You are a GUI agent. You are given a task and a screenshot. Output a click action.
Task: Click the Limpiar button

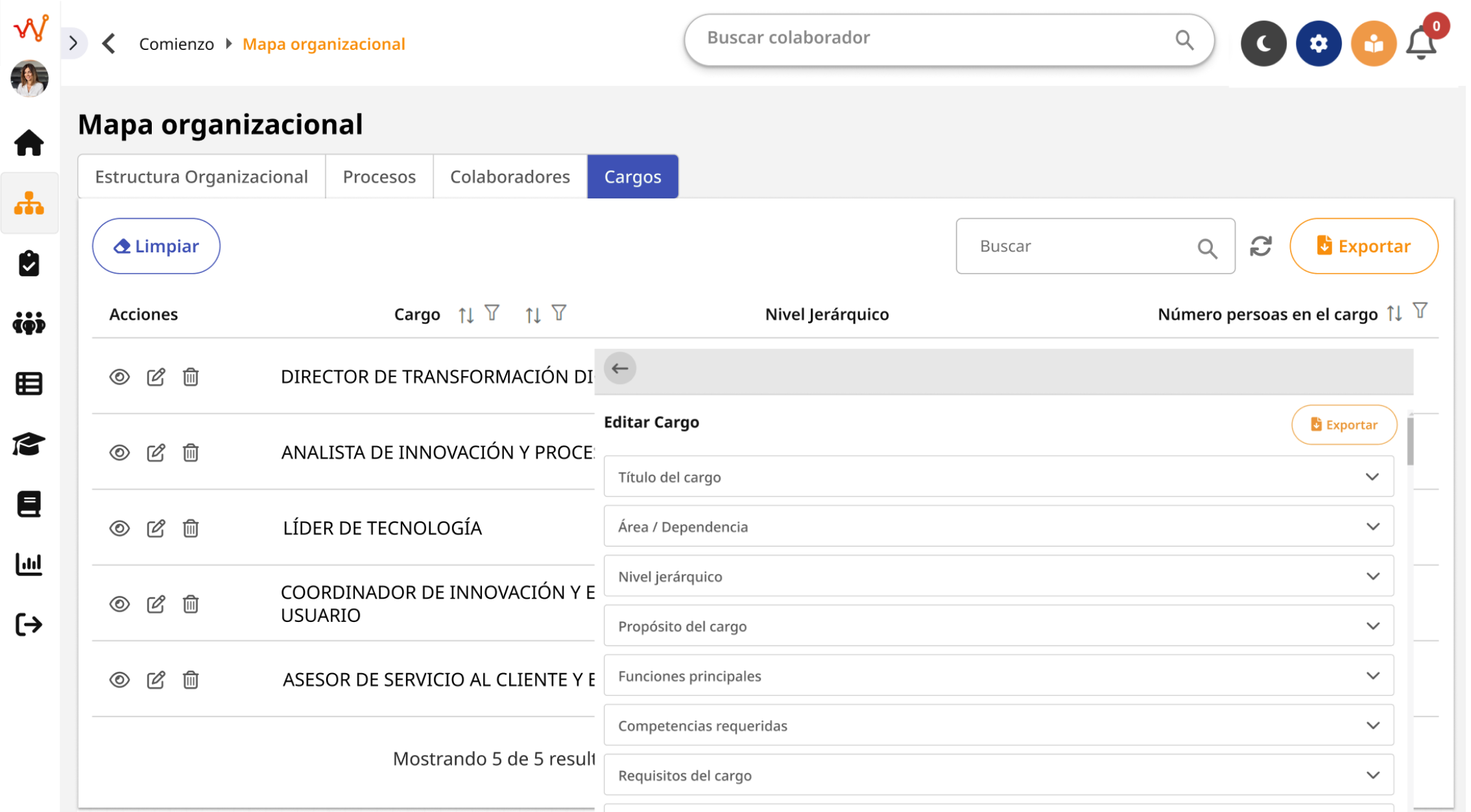pyautogui.click(x=156, y=246)
